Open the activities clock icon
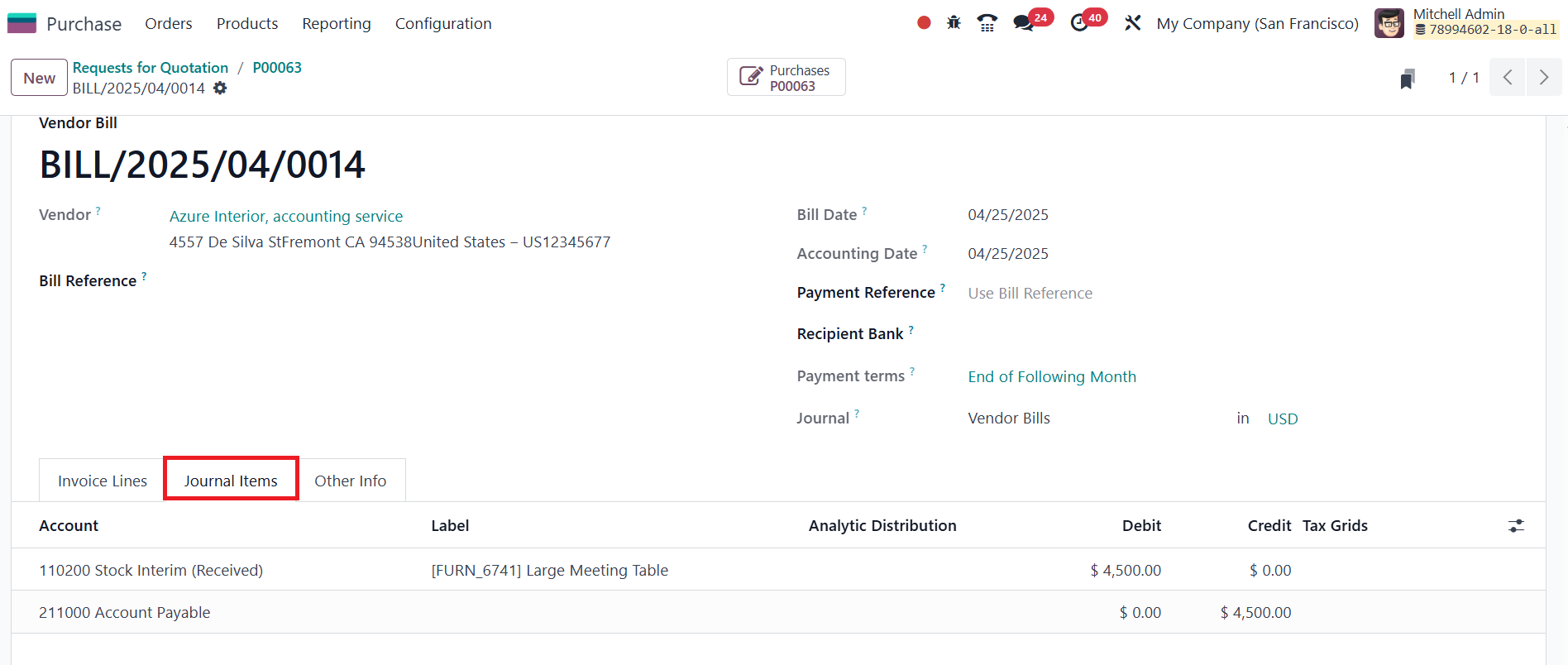The height and width of the screenshot is (665, 1568). click(x=1079, y=23)
